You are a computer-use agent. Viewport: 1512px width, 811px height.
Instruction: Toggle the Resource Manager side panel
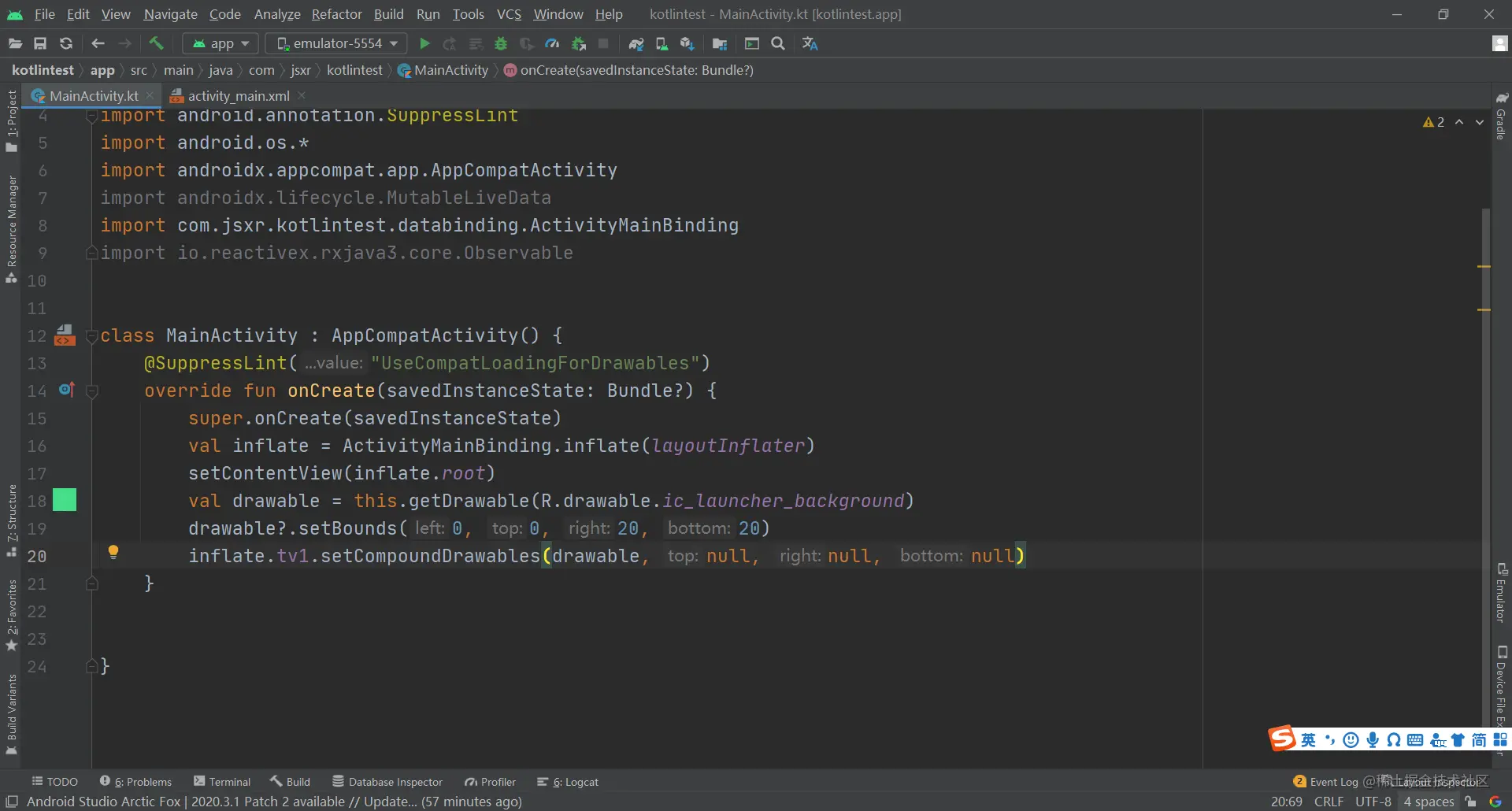12,229
